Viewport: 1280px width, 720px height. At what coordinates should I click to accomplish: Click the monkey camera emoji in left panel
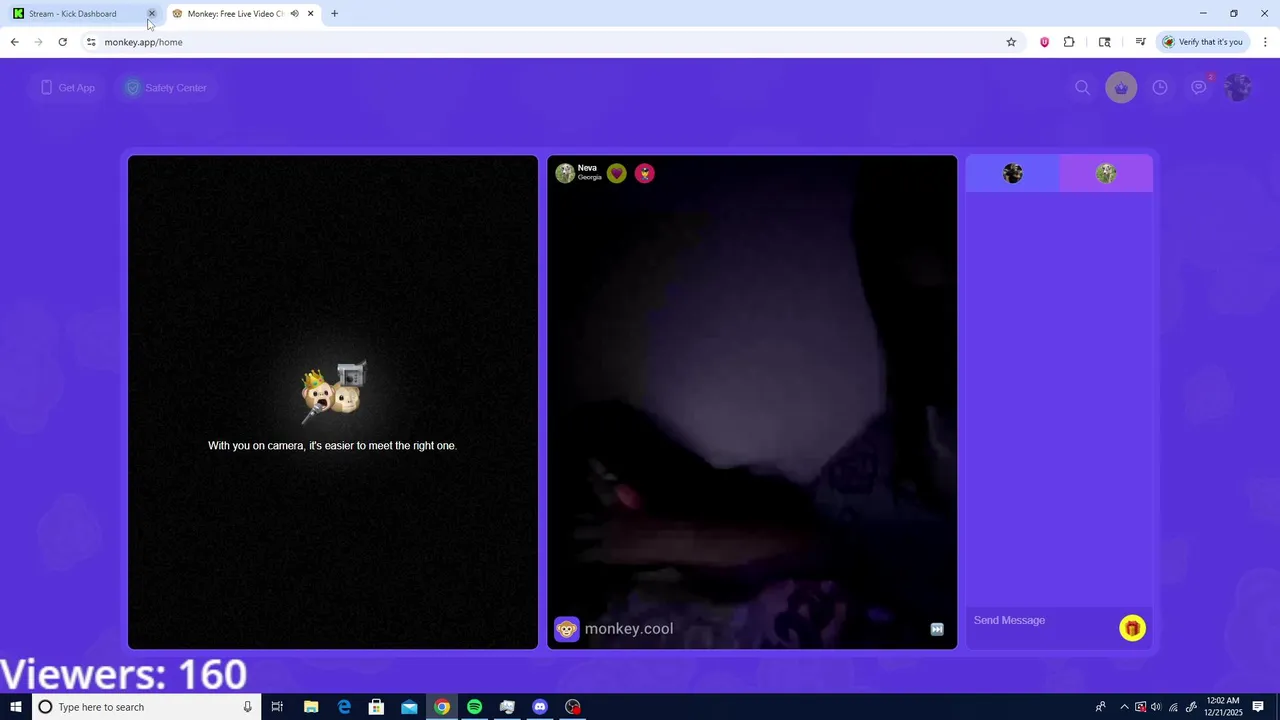[333, 392]
